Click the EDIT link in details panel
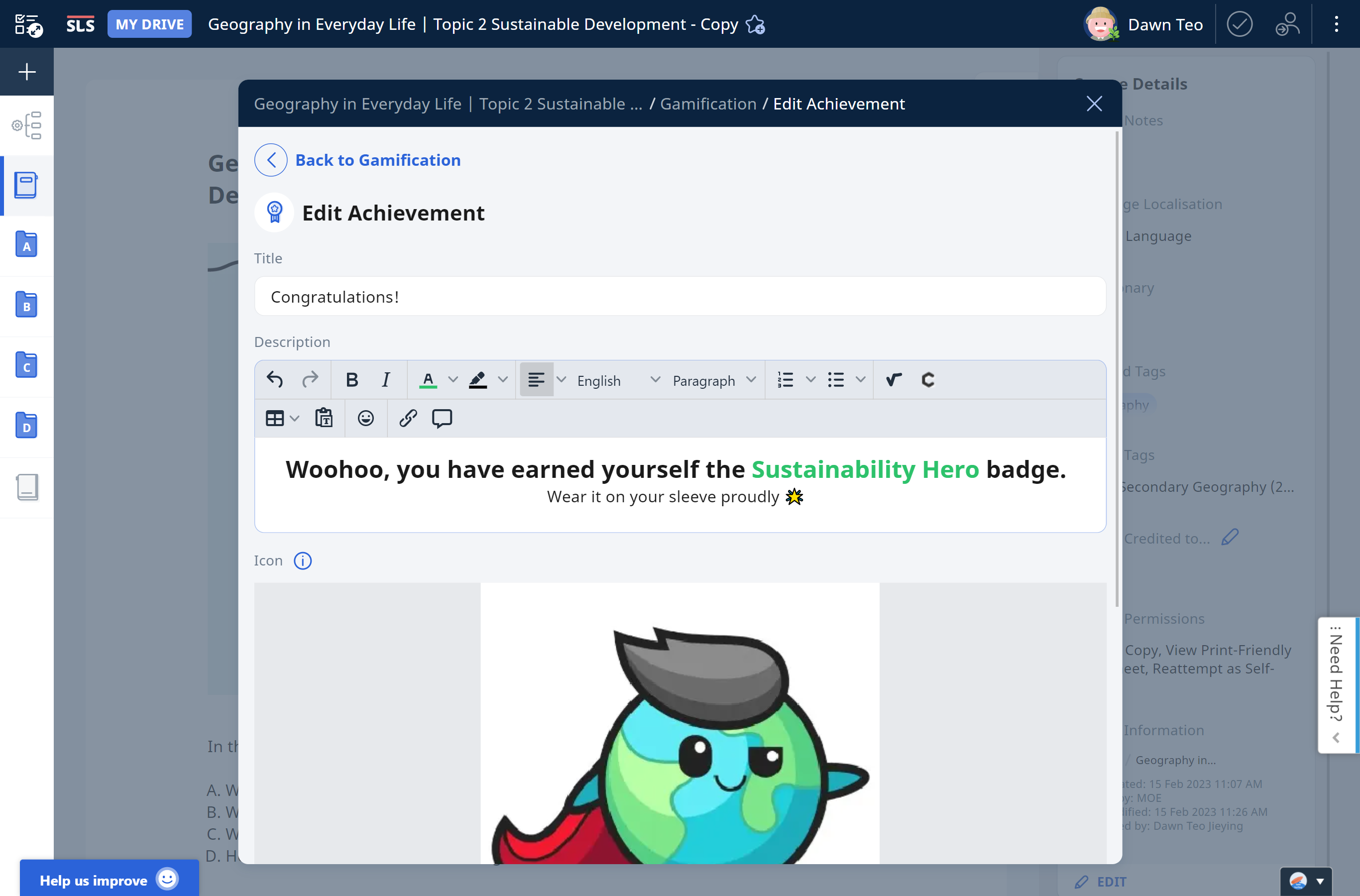 coord(1101,882)
